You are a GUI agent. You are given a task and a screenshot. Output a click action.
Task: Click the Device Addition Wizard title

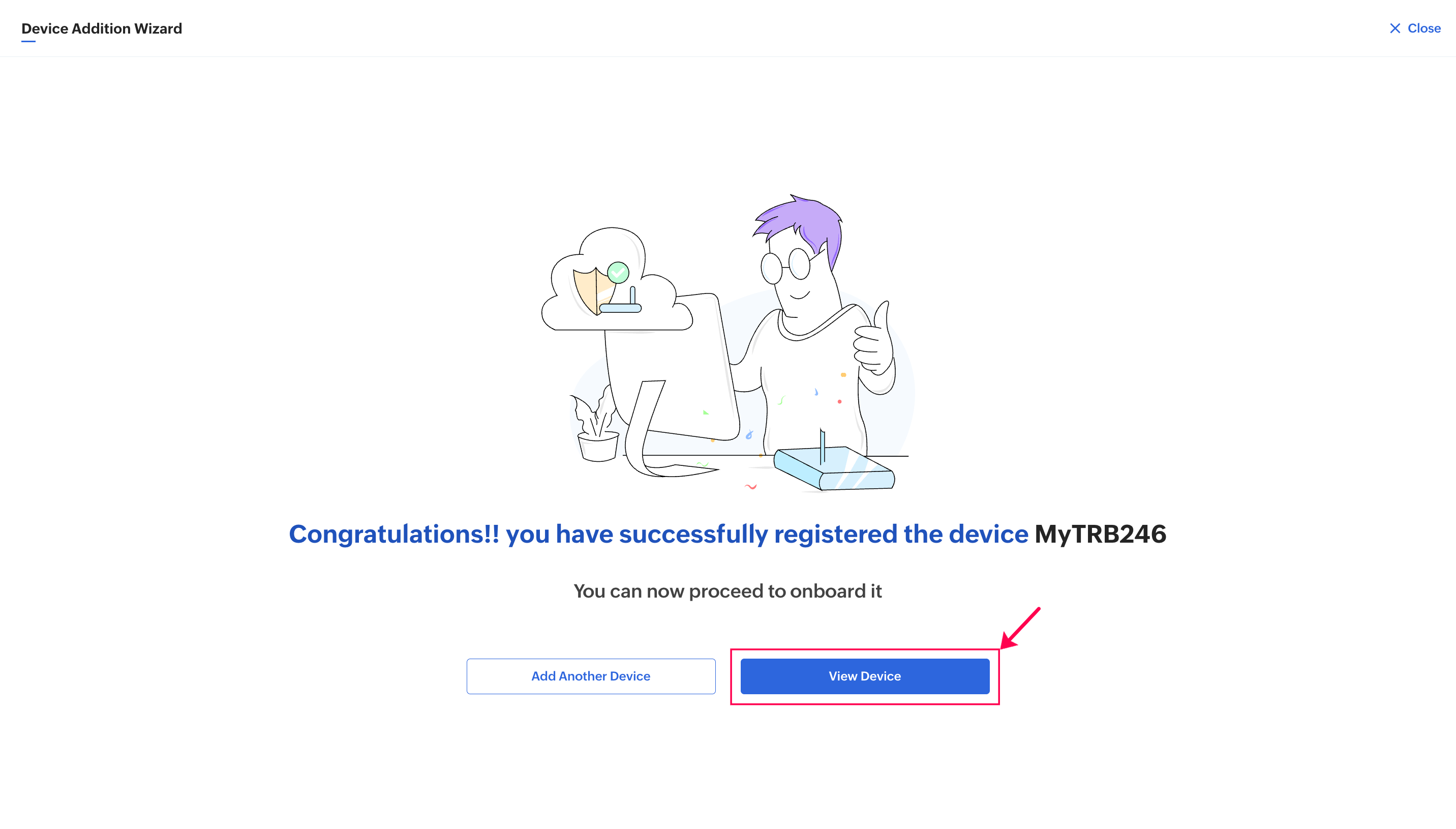pos(102,28)
